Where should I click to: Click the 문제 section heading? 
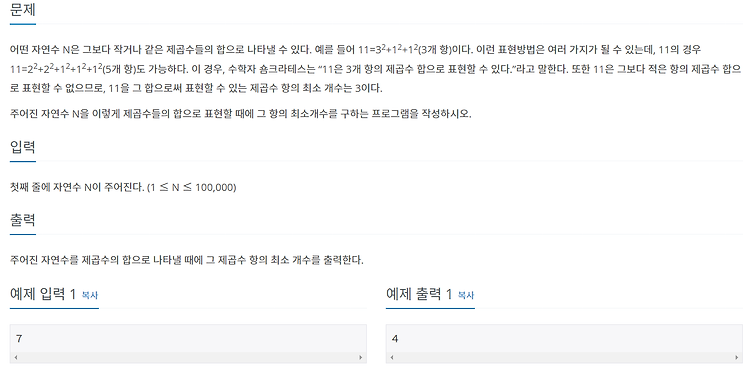22,10
